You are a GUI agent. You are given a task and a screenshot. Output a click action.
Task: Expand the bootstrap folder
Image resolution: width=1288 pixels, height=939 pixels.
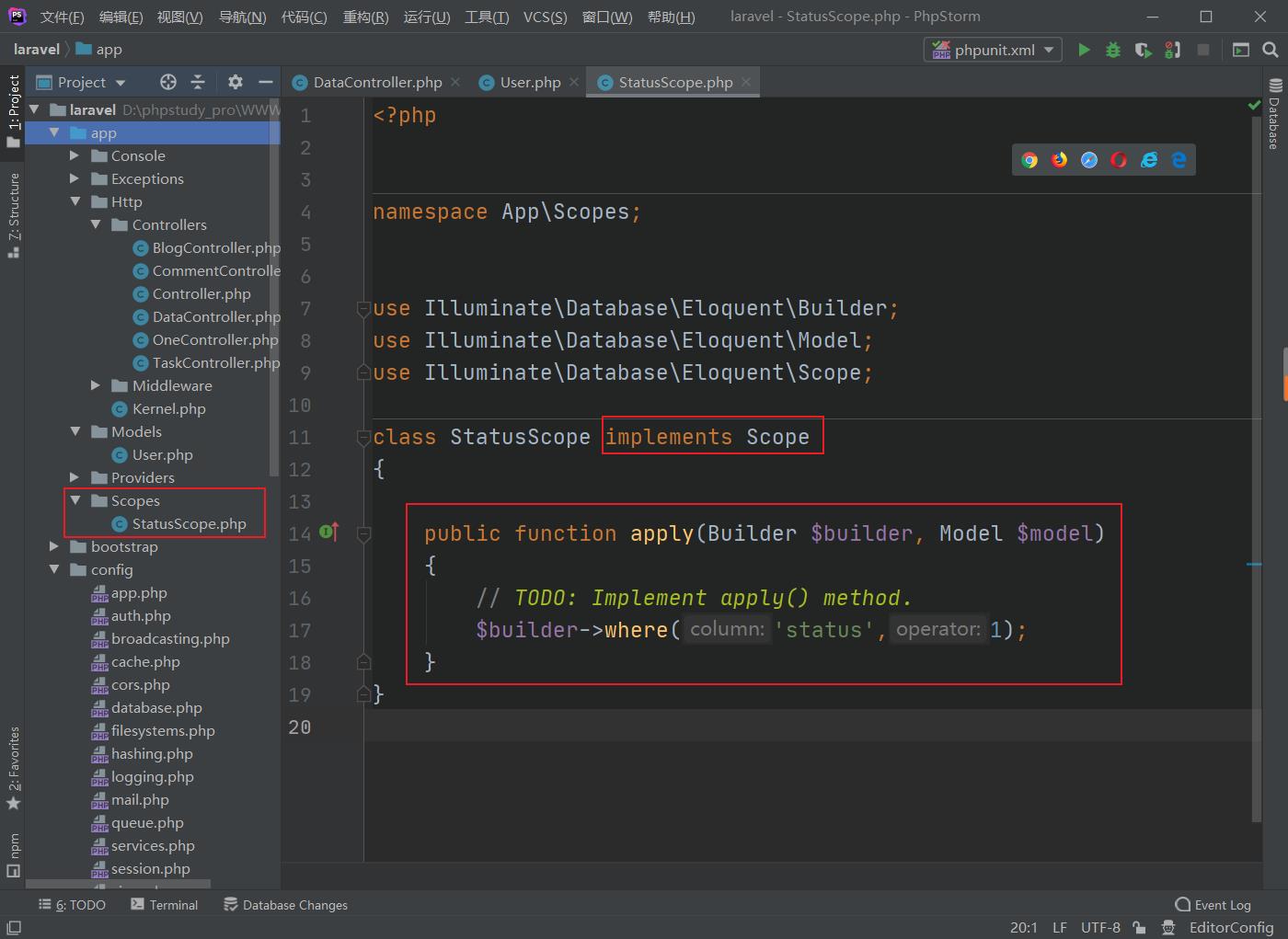[x=54, y=546]
